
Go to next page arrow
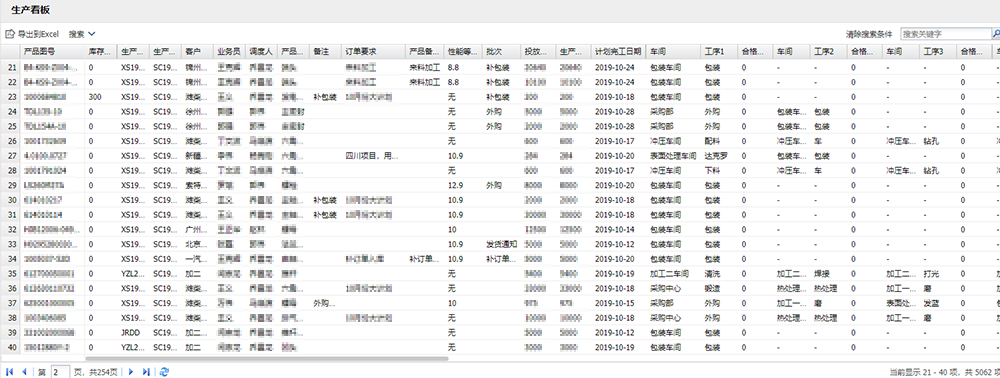131,372
